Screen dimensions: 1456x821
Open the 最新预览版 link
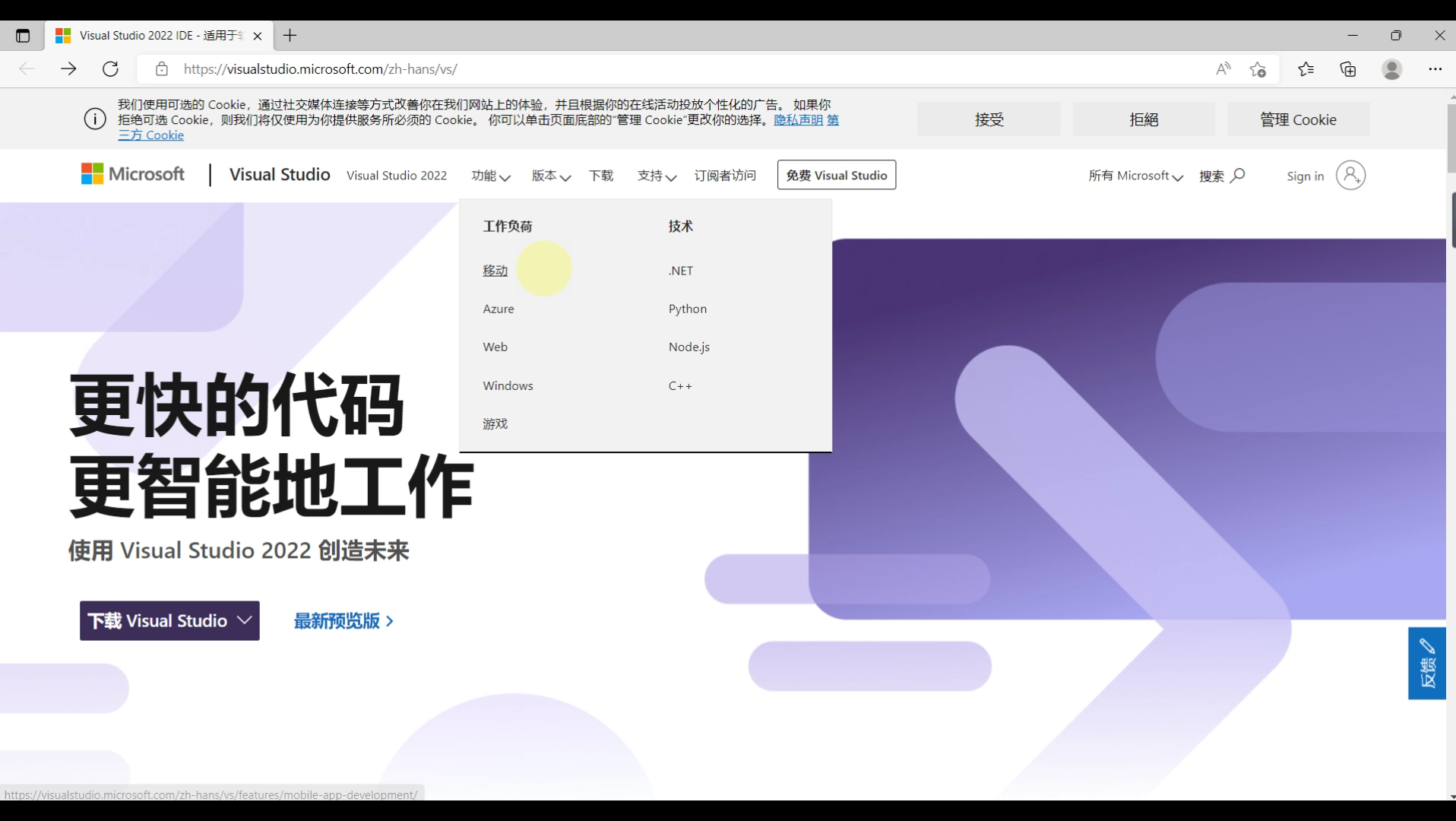pos(343,621)
